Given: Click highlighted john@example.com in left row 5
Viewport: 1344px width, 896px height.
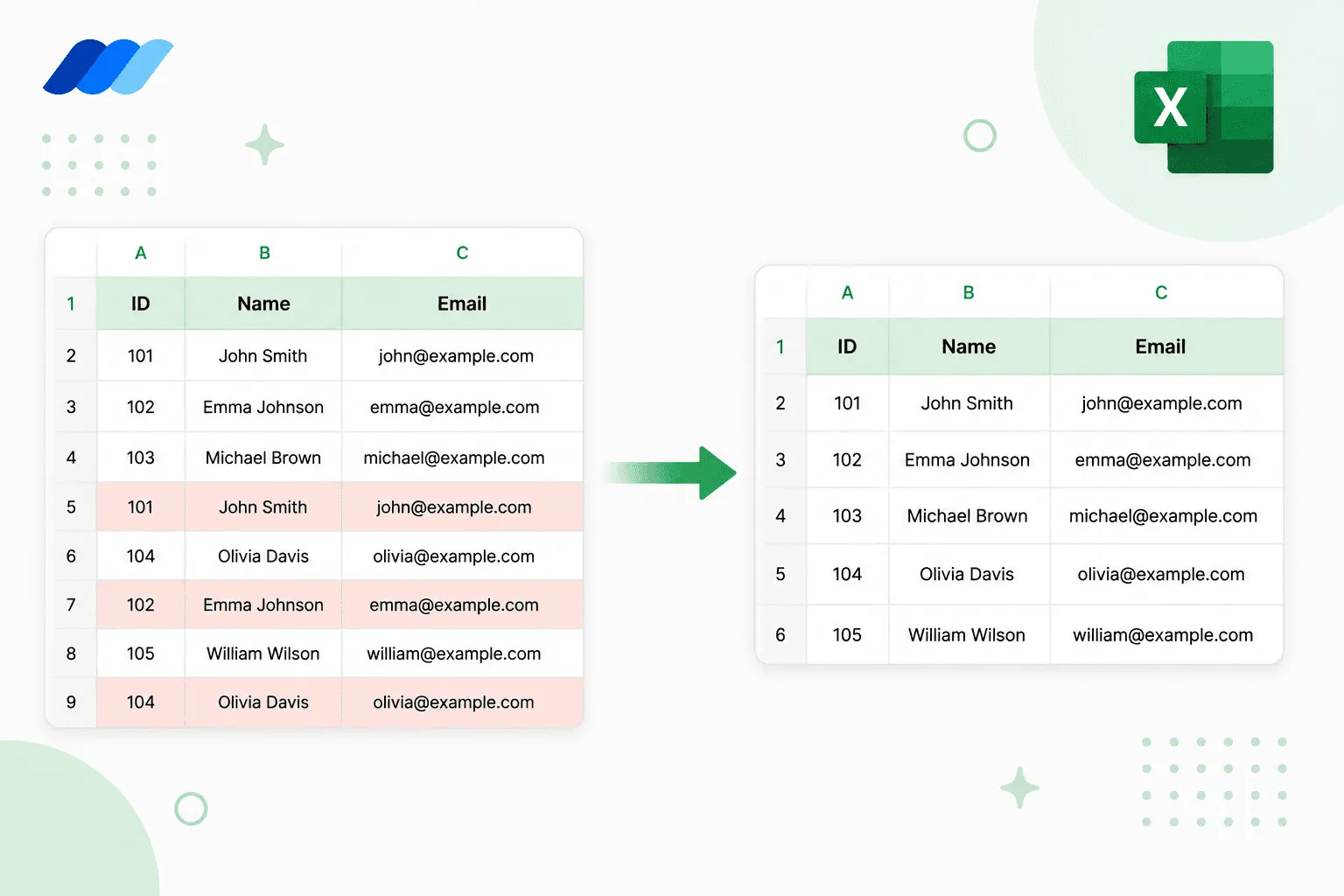Looking at the screenshot, I should coord(454,507).
